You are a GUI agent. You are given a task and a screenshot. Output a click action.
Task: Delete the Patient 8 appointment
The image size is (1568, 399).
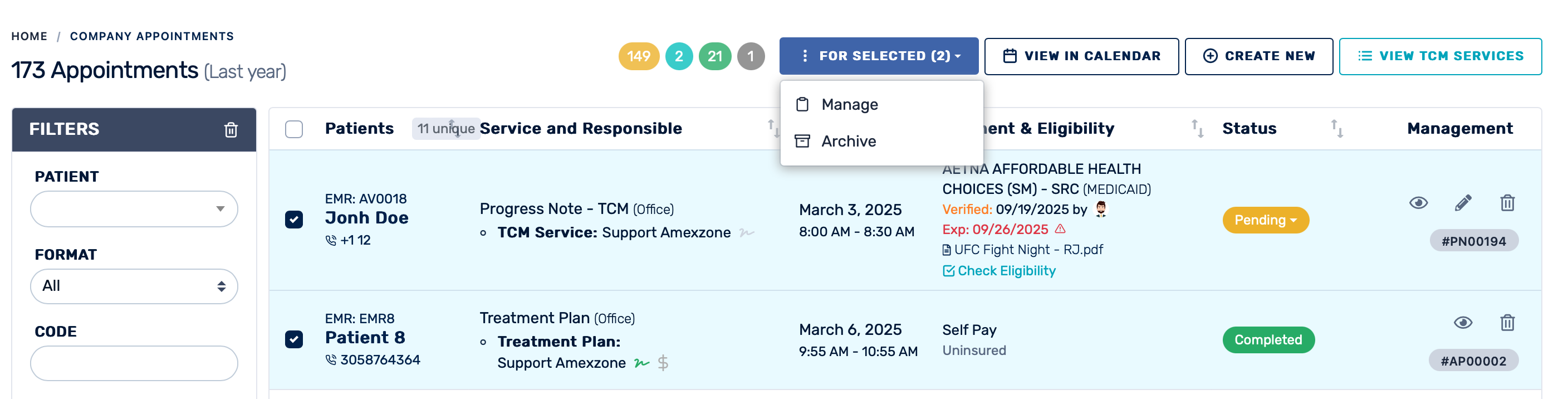click(x=1507, y=322)
